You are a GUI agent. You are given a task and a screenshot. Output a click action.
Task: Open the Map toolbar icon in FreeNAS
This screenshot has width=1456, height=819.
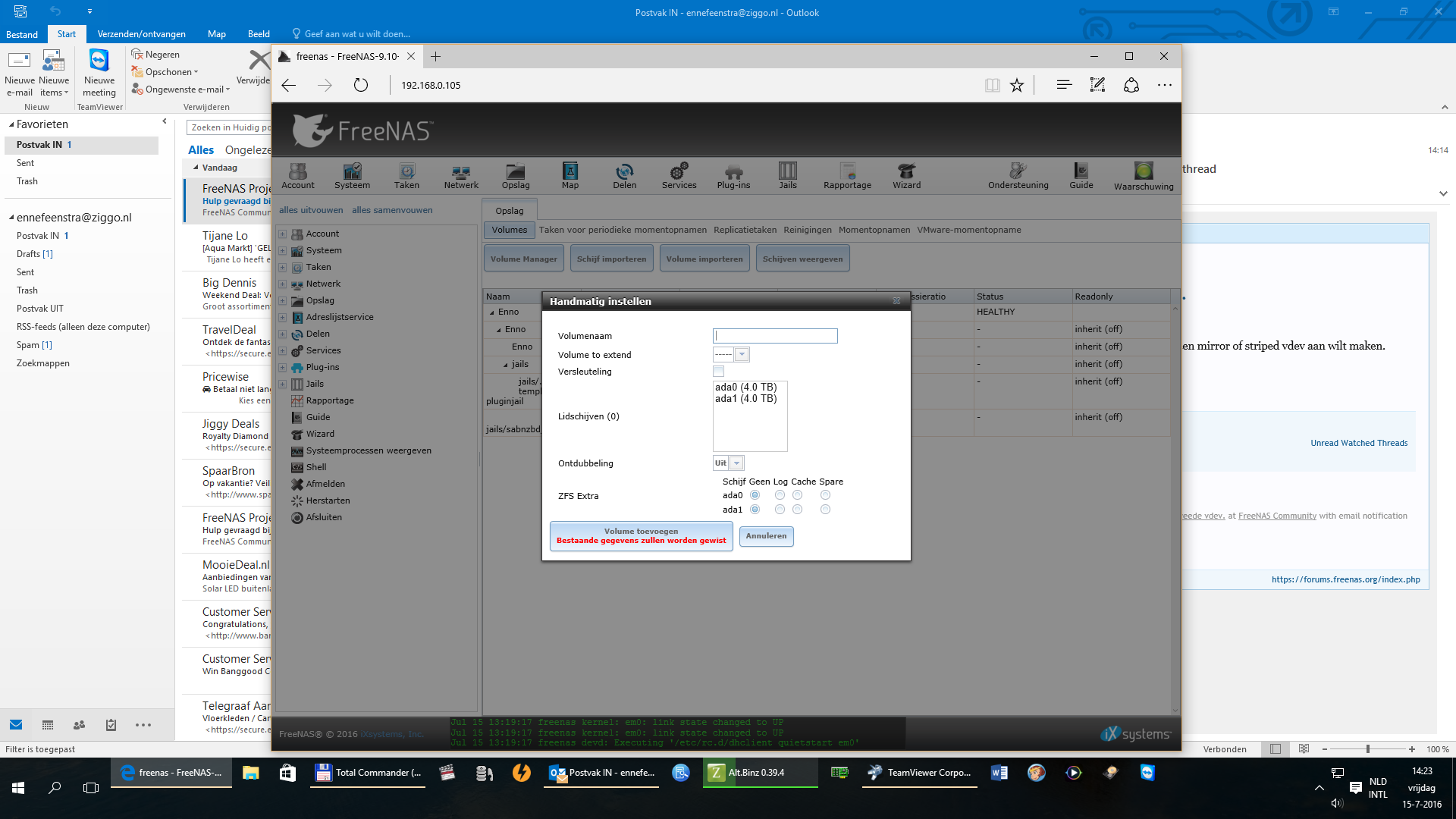coord(570,176)
